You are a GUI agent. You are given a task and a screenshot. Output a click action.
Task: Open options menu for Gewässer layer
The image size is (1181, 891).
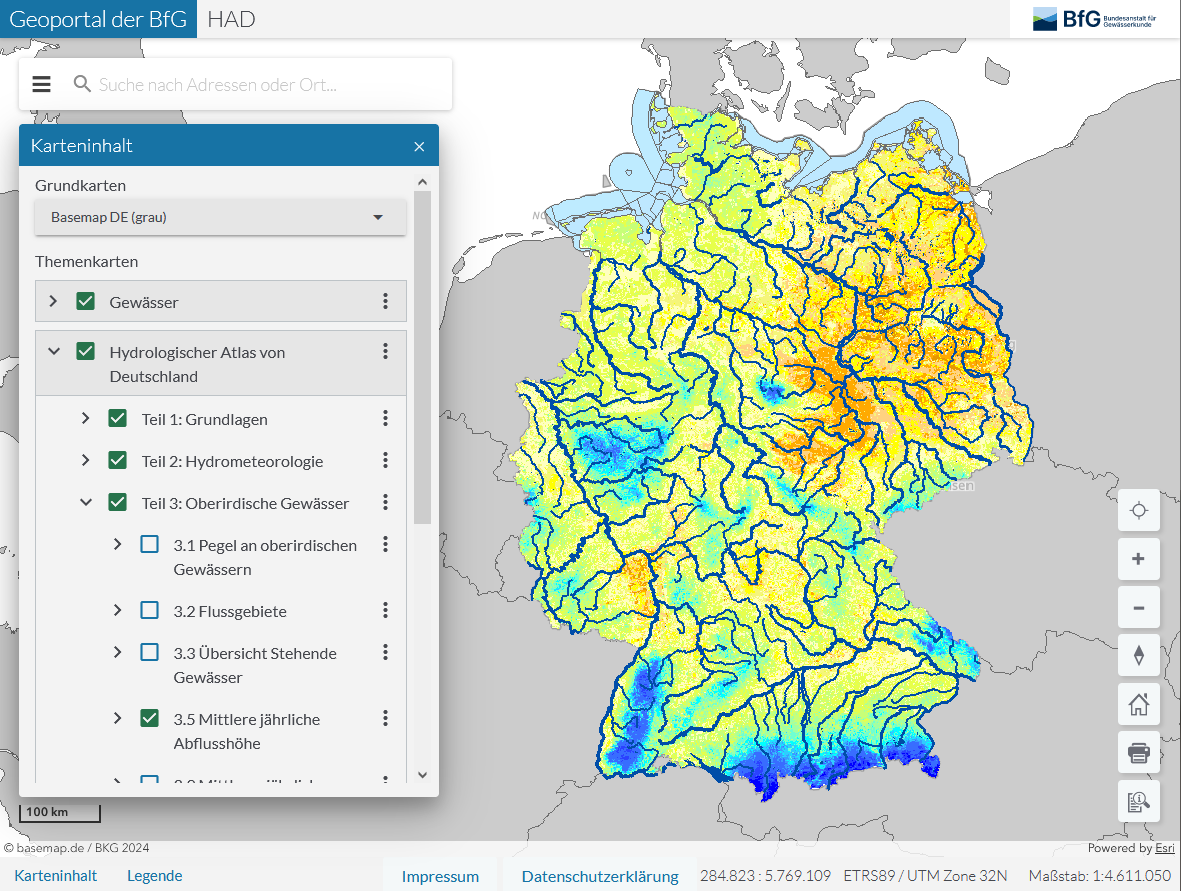(x=385, y=301)
